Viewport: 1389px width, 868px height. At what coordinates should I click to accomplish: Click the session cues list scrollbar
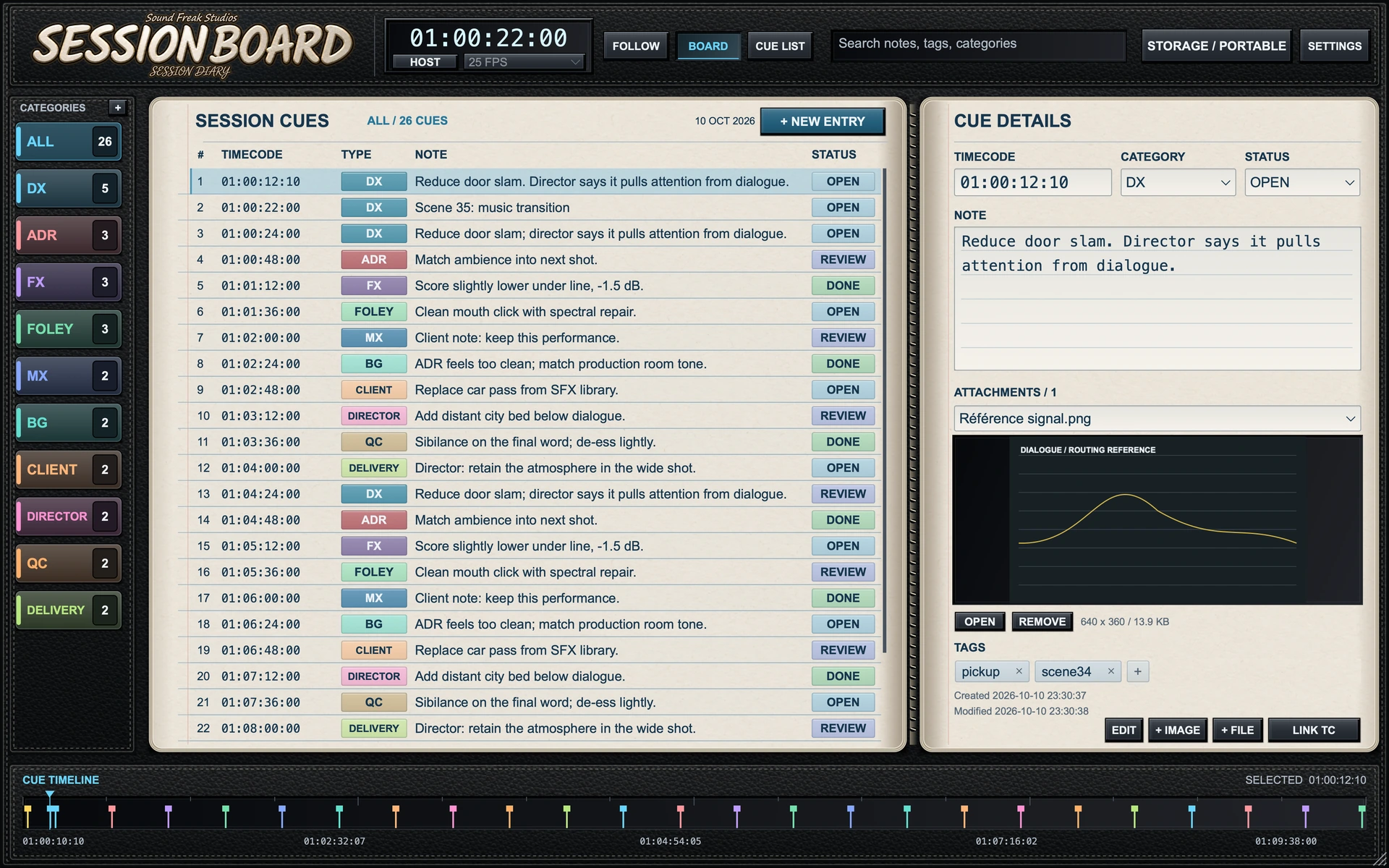tap(884, 412)
